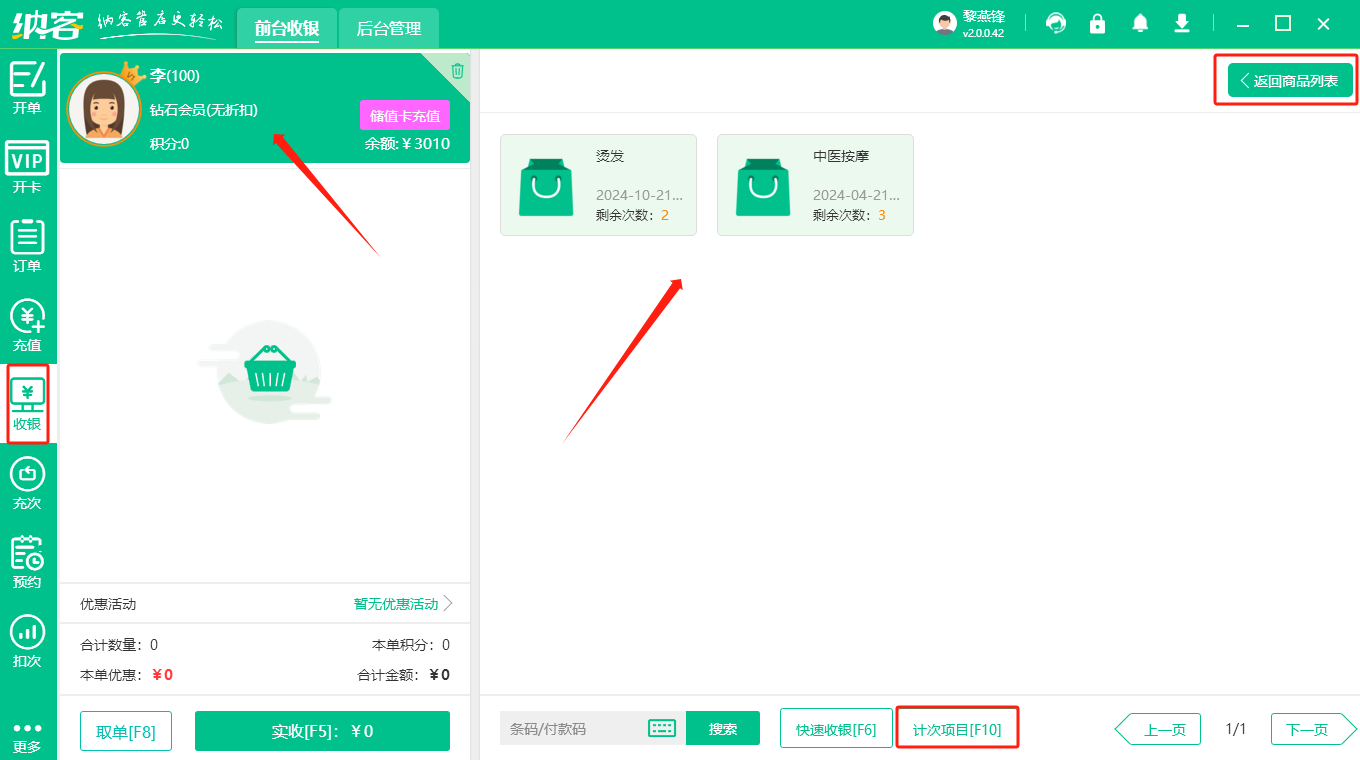Open the 充次 sidebar icon
Viewport: 1360px width, 760px height.
pos(28,483)
